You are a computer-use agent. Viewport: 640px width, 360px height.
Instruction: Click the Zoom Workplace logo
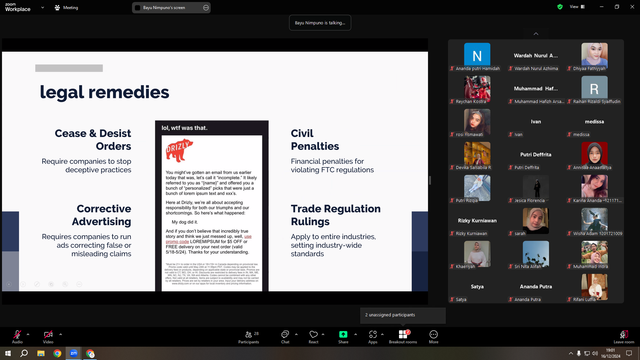pos(18,7)
